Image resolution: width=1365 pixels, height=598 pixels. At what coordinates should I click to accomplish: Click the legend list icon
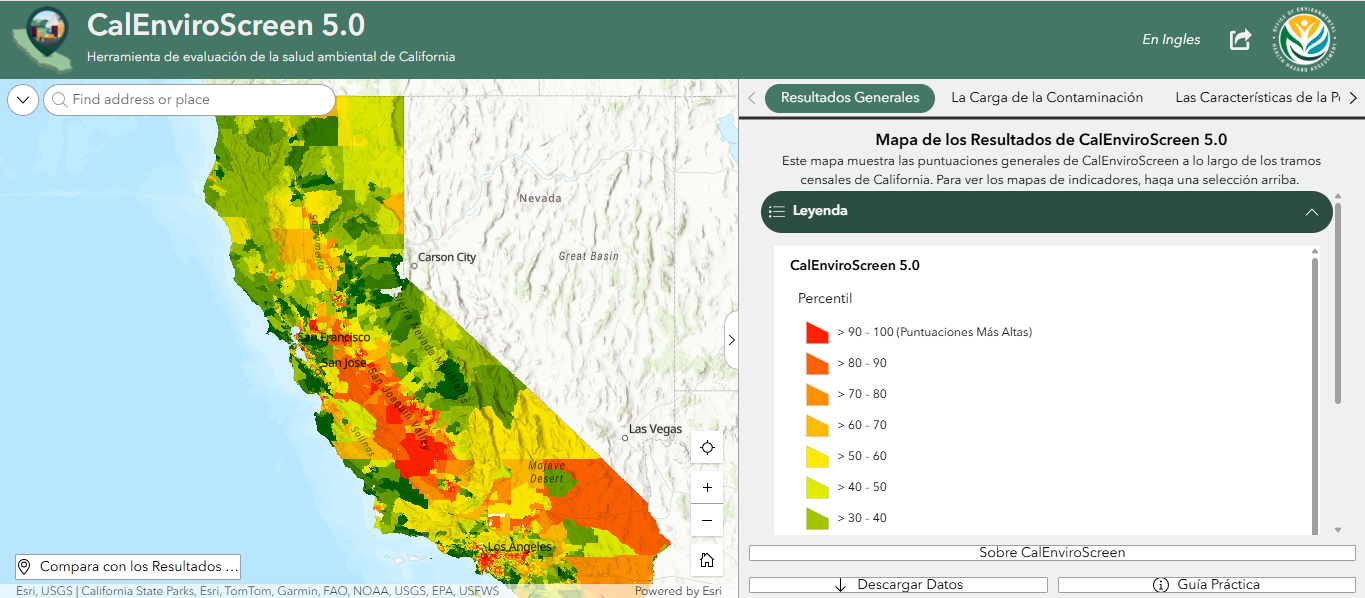pos(777,212)
